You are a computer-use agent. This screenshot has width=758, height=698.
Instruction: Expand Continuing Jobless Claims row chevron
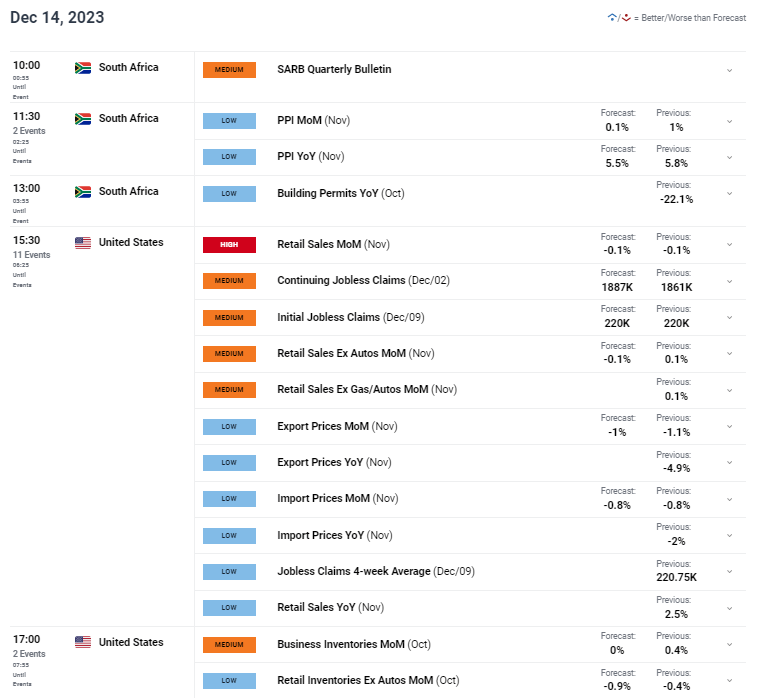729,281
